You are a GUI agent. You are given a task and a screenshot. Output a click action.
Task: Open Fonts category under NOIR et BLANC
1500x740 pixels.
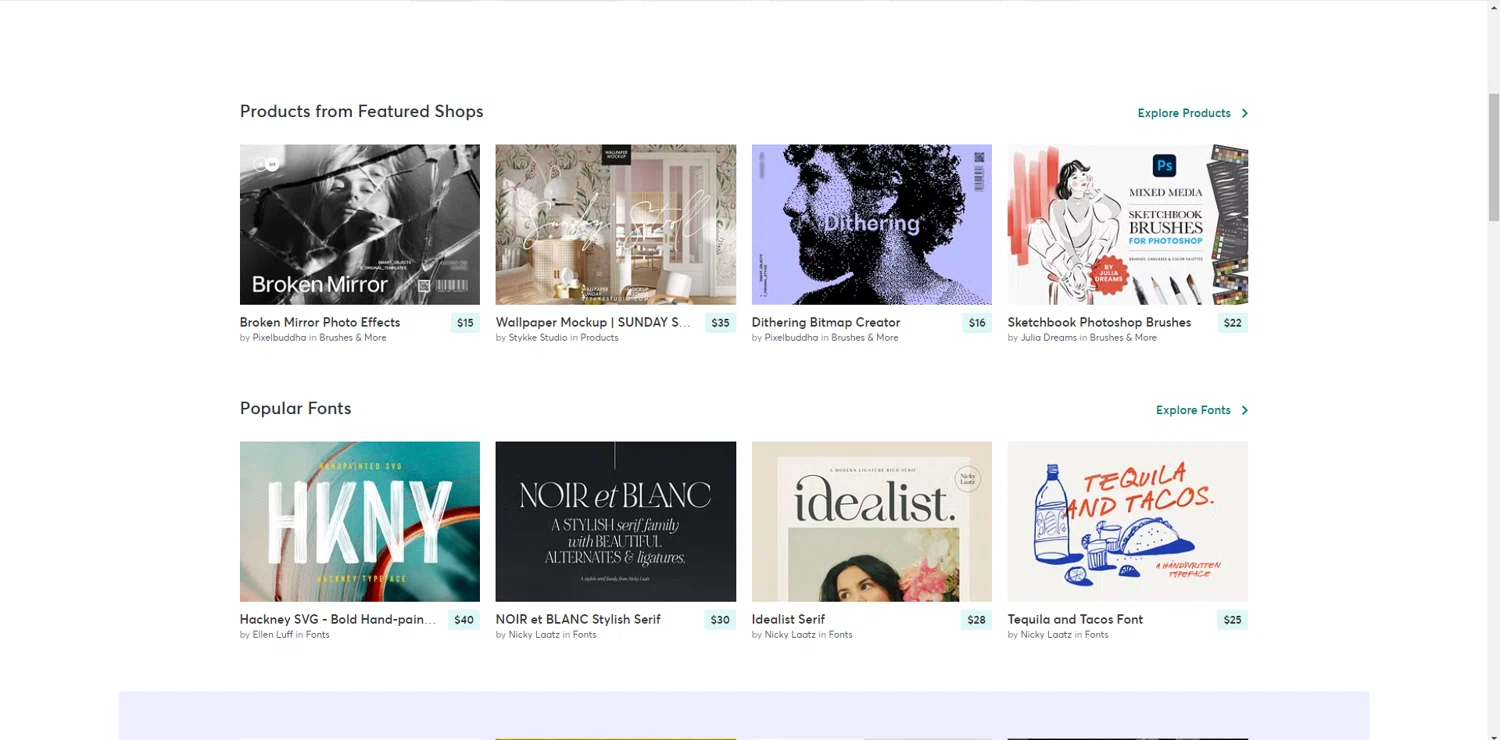[x=584, y=635]
